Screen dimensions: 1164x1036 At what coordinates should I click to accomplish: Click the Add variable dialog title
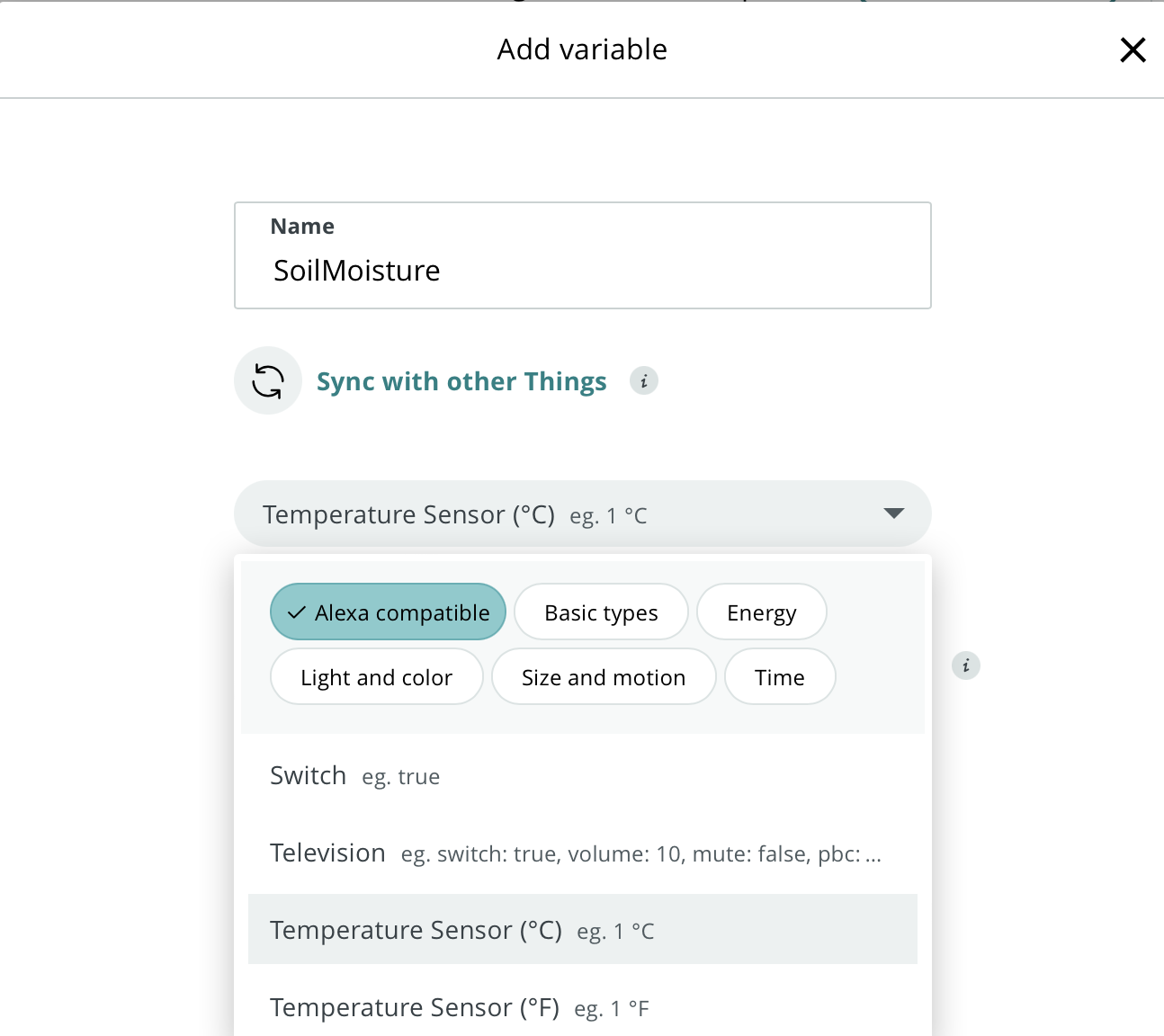click(582, 49)
